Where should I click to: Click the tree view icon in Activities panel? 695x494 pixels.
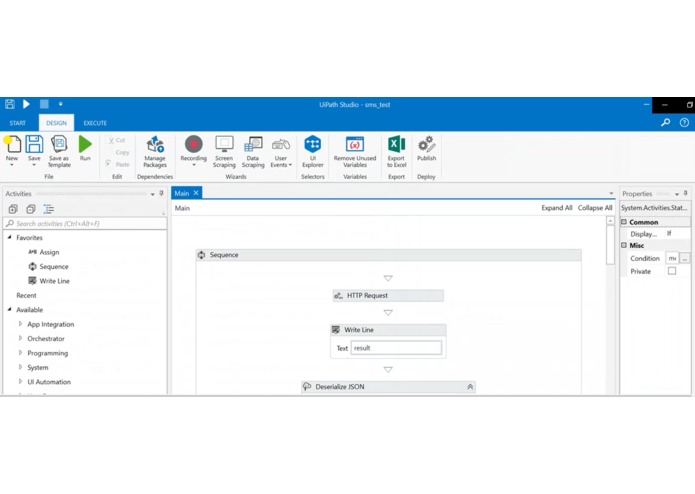(49, 209)
